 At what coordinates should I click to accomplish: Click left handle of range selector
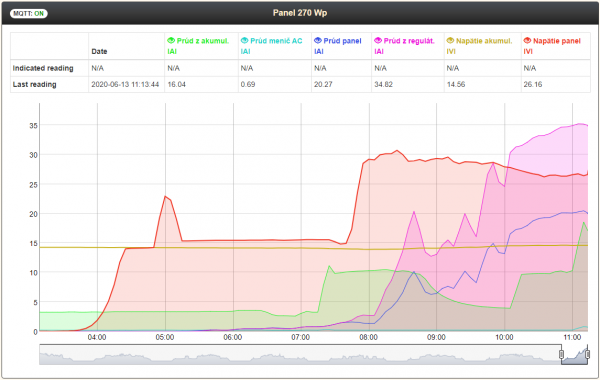coord(561,354)
